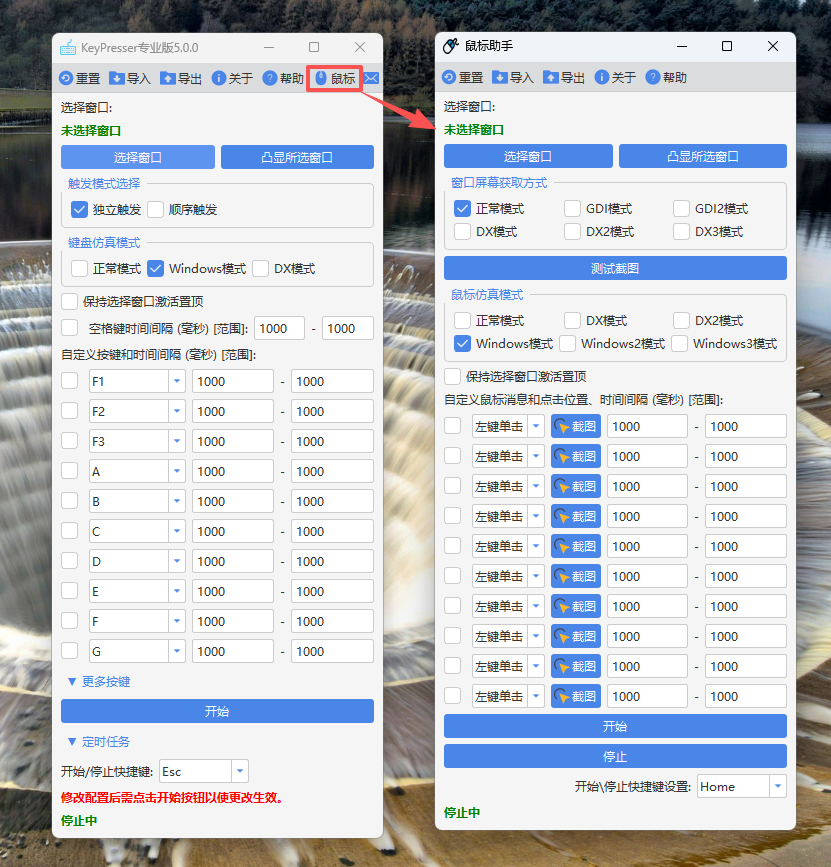Open the Home hotkey dropdown in 鼠标助手
Screen dimensions: 831x867
point(777,786)
